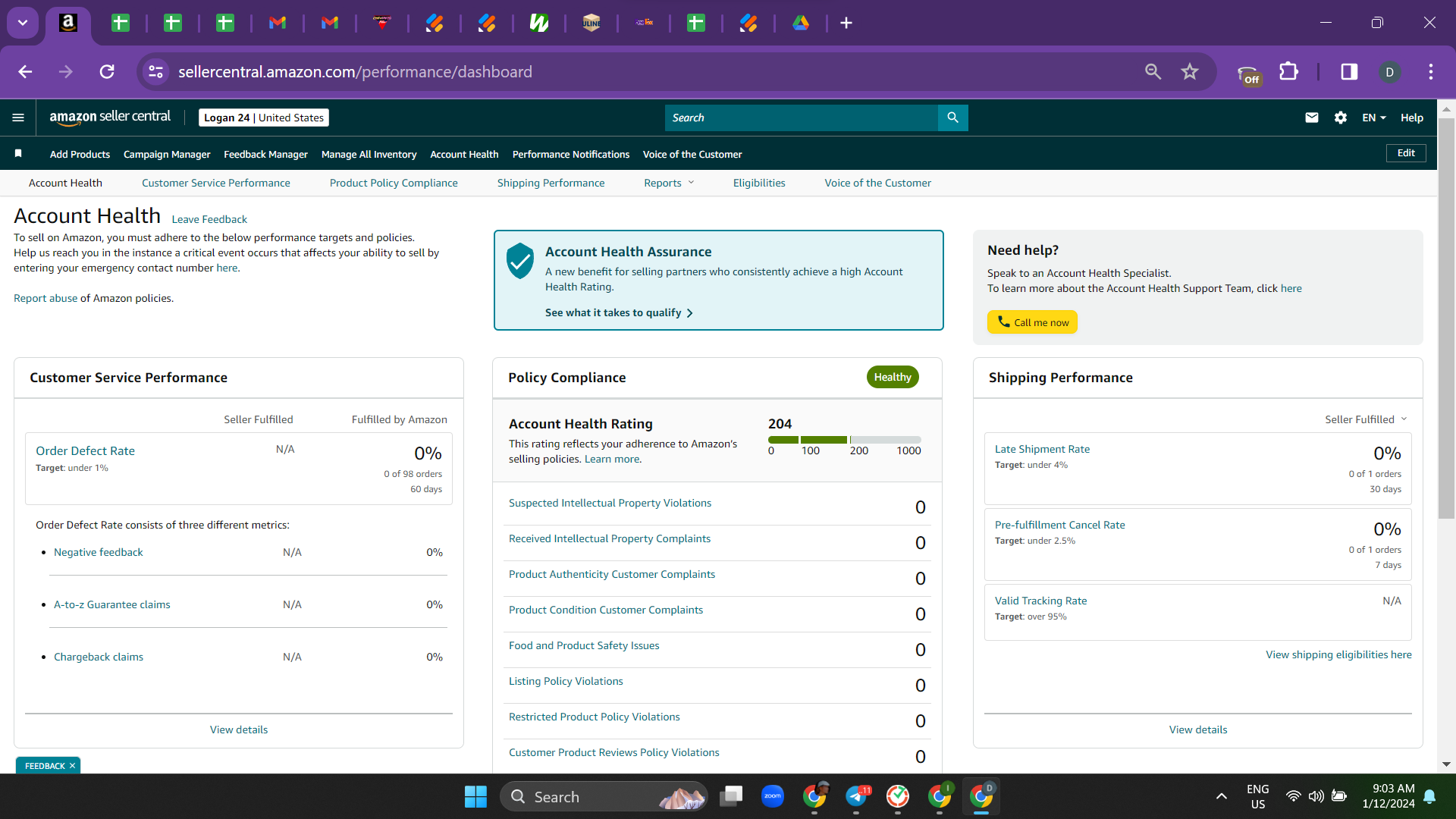1456x819 pixels.
Task: Open the tab search dropdown arrow
Action: (23, 23)
